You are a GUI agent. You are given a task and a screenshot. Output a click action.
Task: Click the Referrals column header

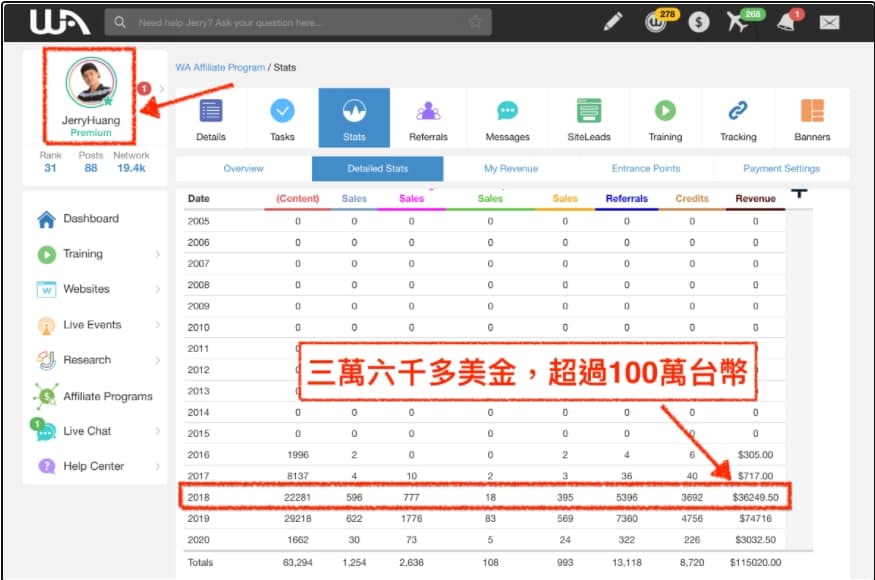pos(627,199)
